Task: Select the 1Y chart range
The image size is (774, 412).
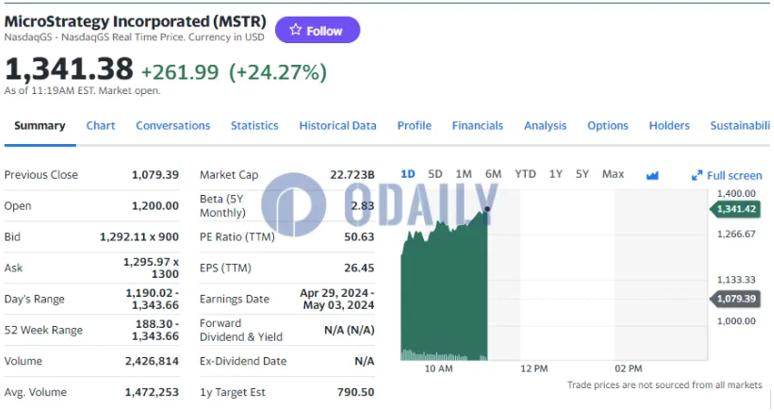Action: point(556,174)
